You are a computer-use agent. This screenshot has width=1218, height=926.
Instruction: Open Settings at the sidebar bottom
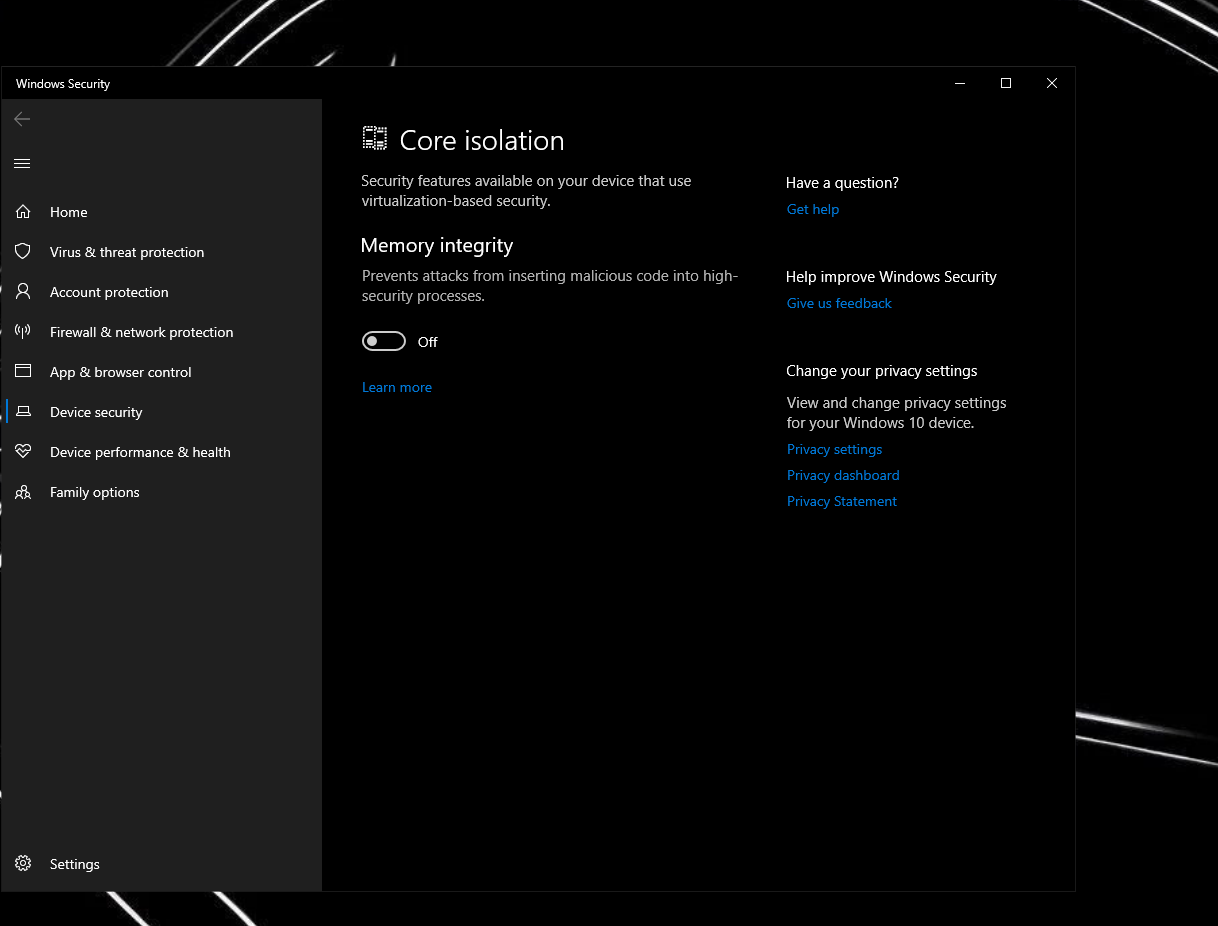[x=162, y=864]
